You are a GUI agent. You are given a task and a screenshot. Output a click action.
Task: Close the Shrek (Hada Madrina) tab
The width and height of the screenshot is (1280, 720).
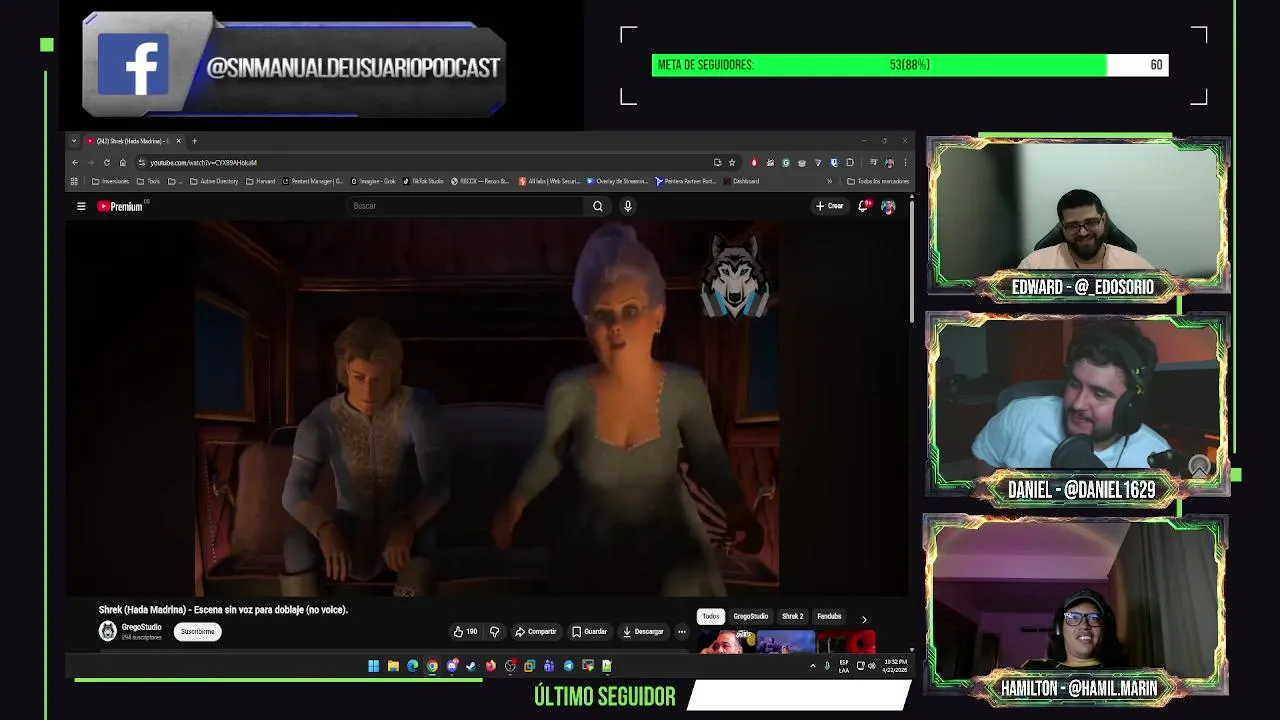click(x=178, y=141)
